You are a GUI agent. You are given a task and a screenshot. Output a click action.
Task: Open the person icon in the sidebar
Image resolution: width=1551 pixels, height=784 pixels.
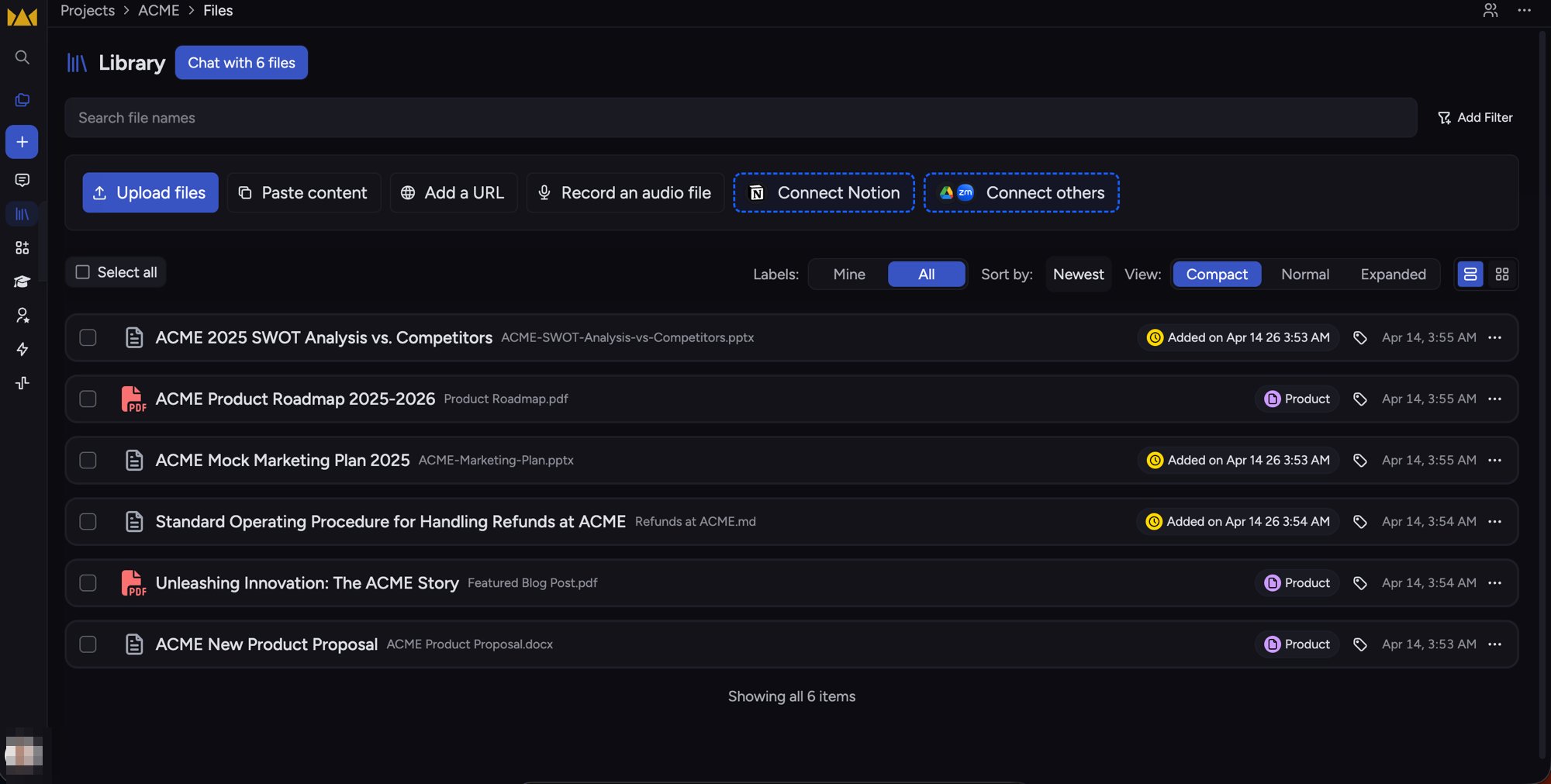tap(22, 316)
